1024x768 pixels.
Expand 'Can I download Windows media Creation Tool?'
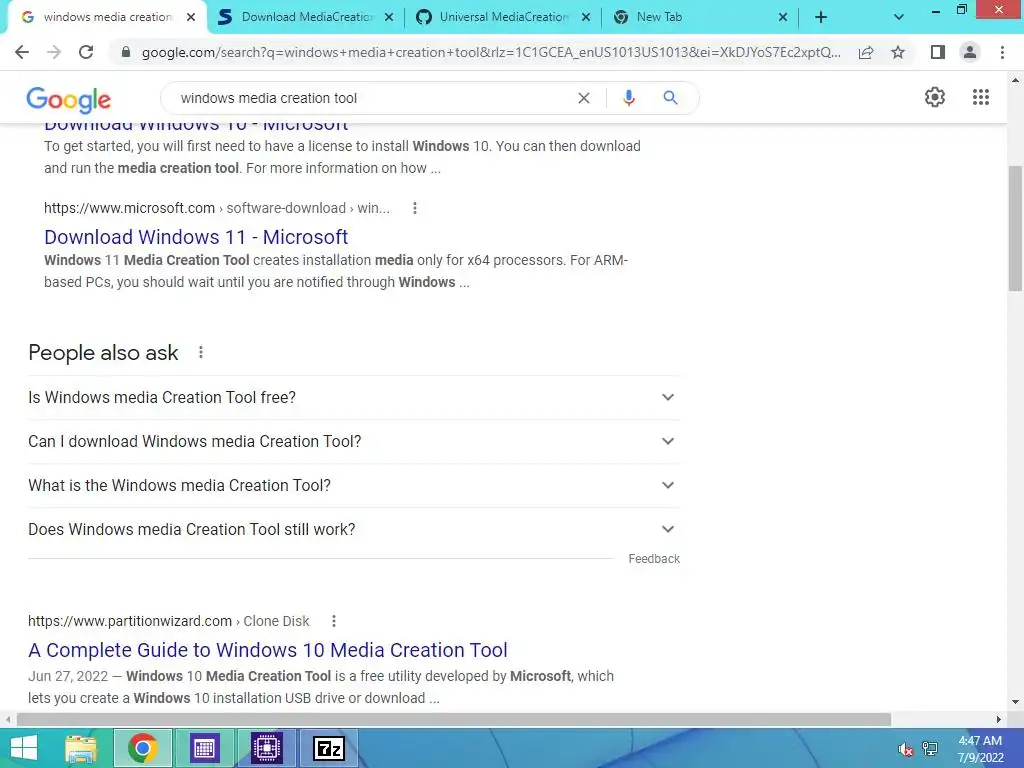click(x=354, y=441)
